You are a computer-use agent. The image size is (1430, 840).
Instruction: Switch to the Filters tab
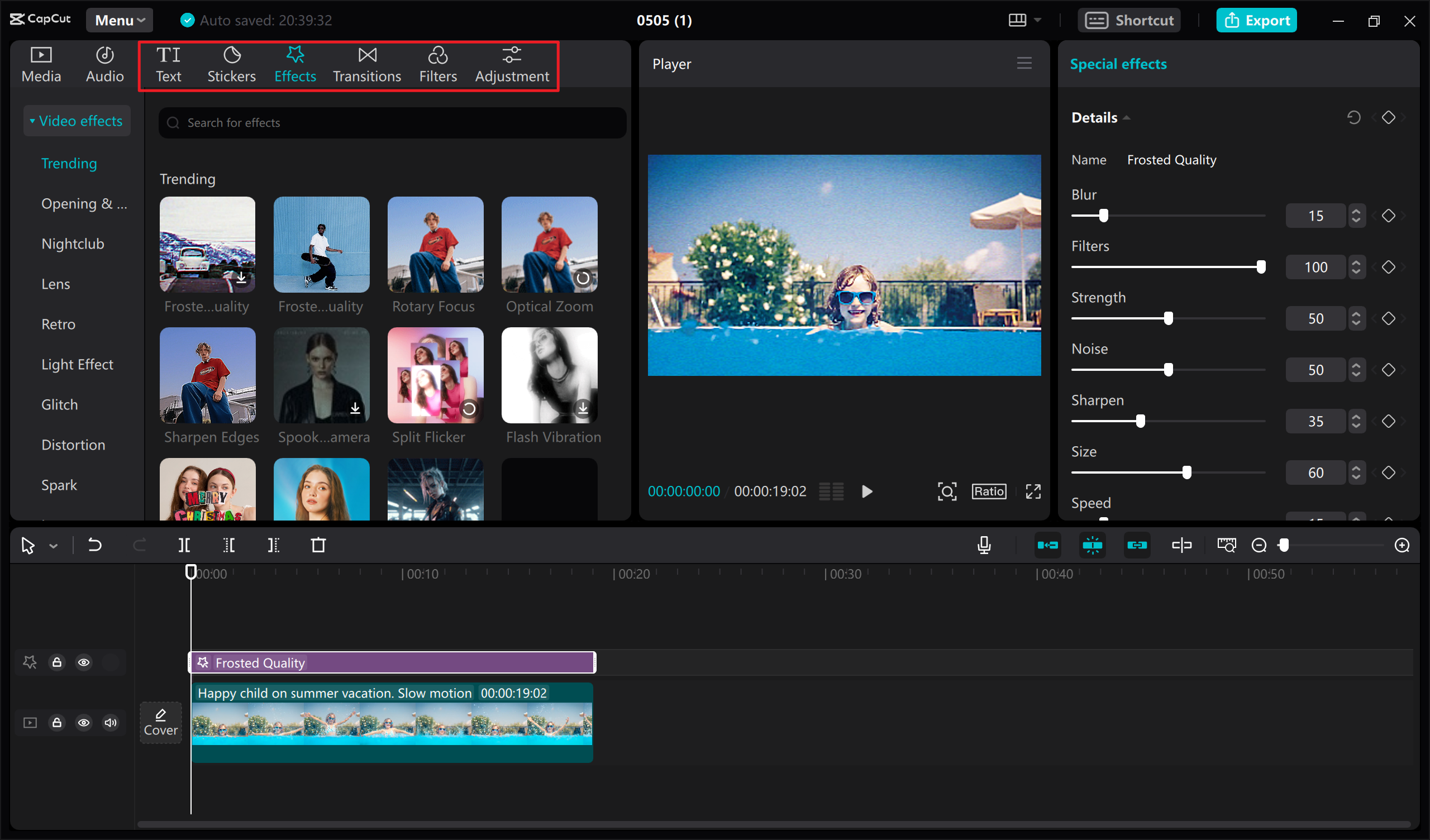coord(437,64)
